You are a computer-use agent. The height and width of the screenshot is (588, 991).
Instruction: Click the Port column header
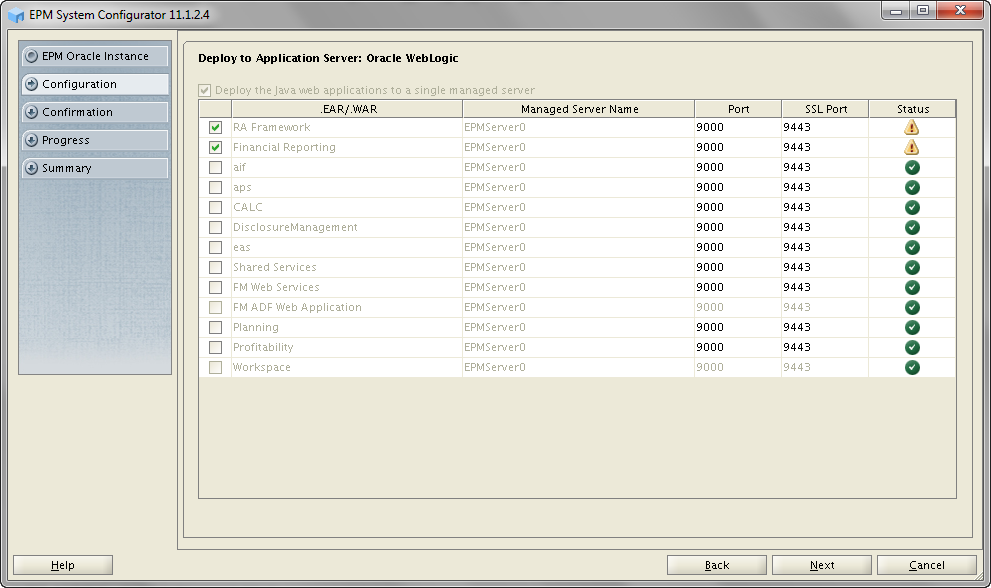[738, 109]
